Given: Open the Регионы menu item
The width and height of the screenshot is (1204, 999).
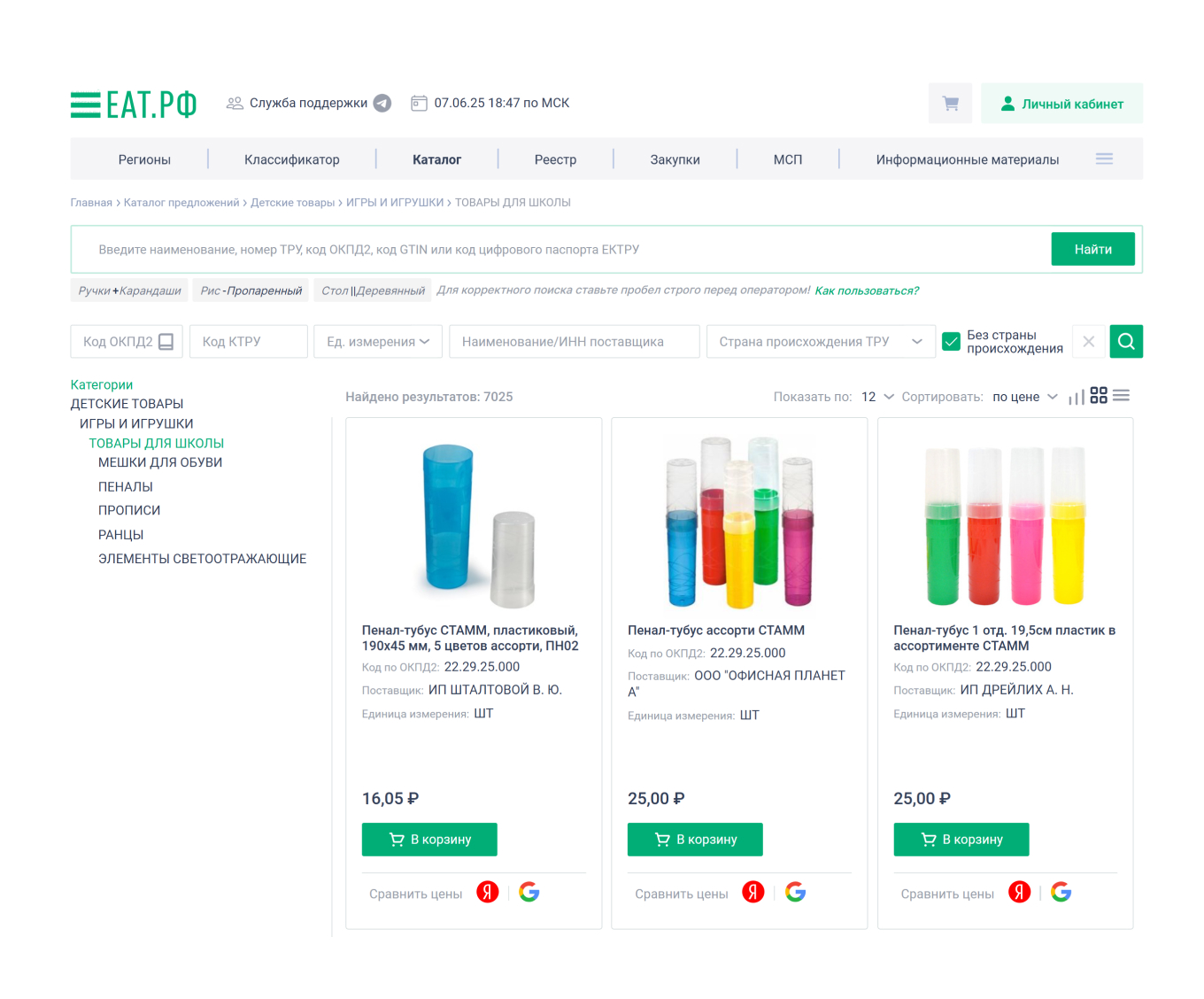Looking at the screenshot, I should (144, 159).
